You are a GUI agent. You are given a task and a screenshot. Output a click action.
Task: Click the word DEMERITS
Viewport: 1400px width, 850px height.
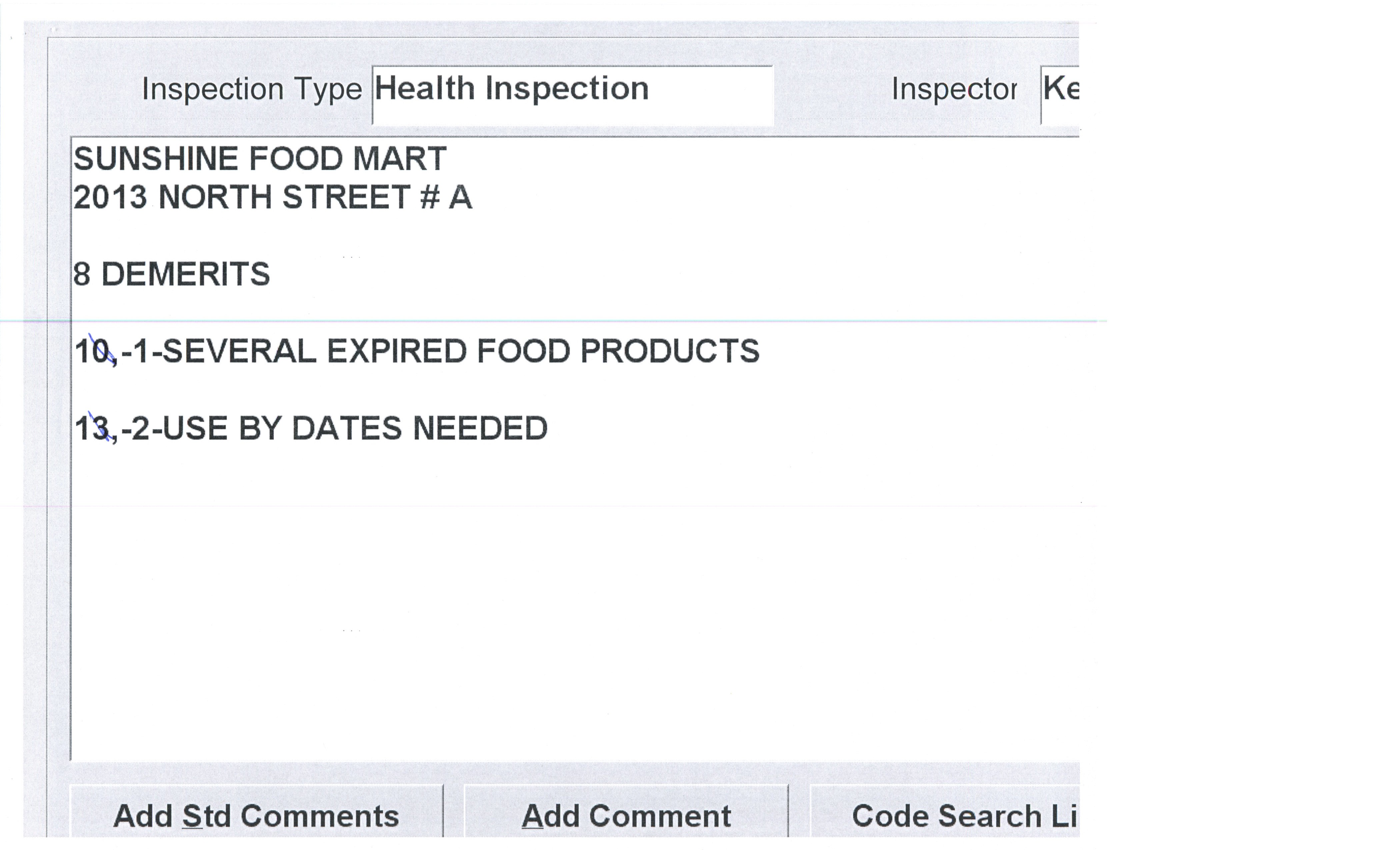(x=185, y=274)
